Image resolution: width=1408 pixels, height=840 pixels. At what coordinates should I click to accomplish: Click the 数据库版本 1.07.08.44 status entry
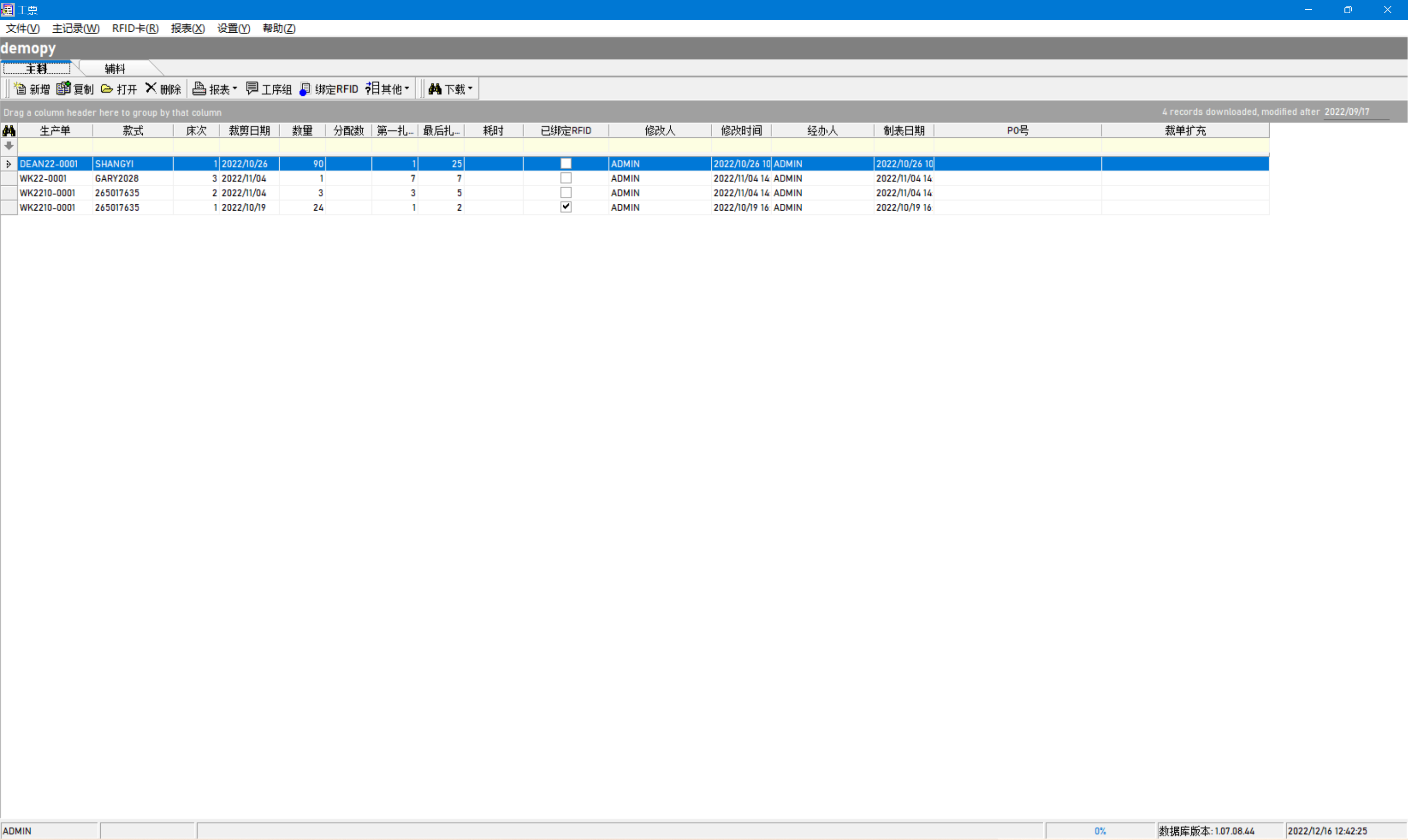click(1220, 831)
